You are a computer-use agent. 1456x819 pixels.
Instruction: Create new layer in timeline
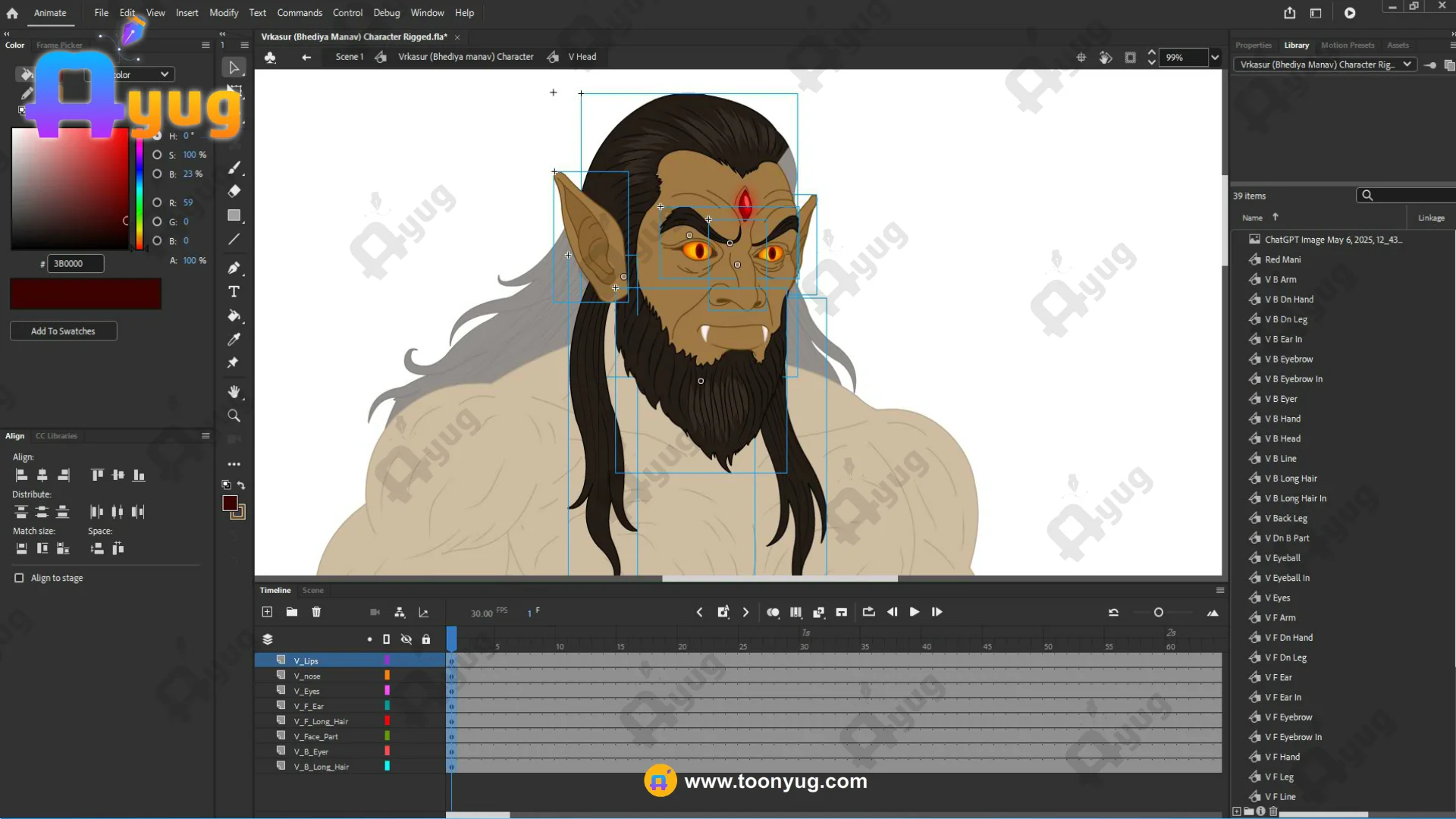pos(267,612)
